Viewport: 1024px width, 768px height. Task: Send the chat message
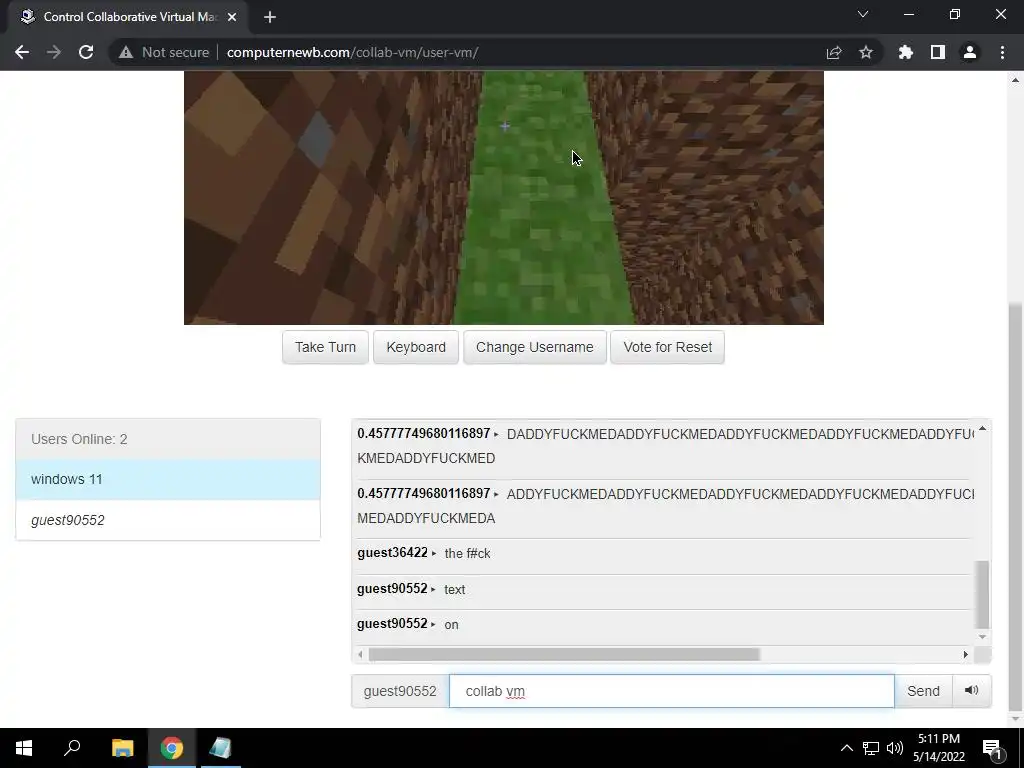[x=923, y=691]
